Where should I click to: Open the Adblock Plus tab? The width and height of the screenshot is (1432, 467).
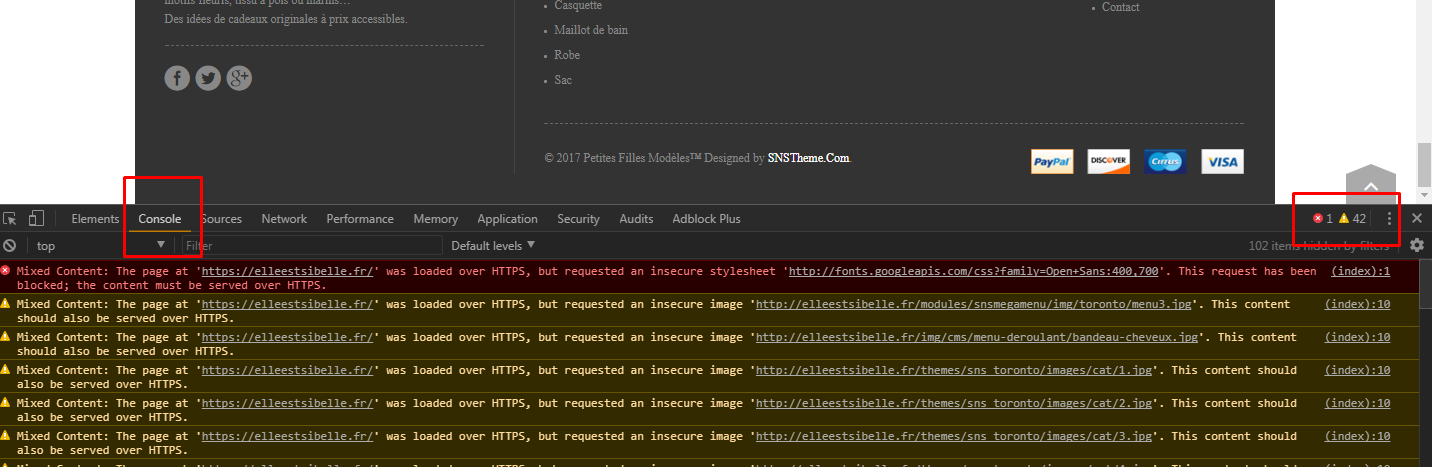point(706,219)
